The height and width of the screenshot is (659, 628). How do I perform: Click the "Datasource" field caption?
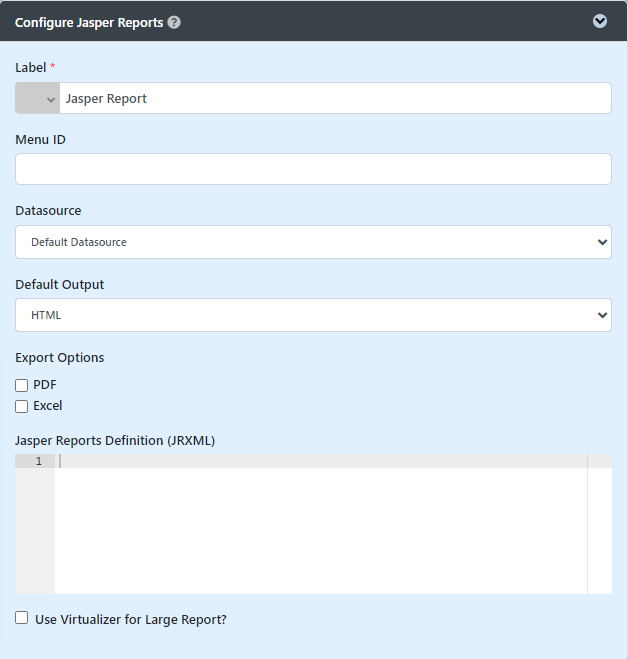pos(48,211)
